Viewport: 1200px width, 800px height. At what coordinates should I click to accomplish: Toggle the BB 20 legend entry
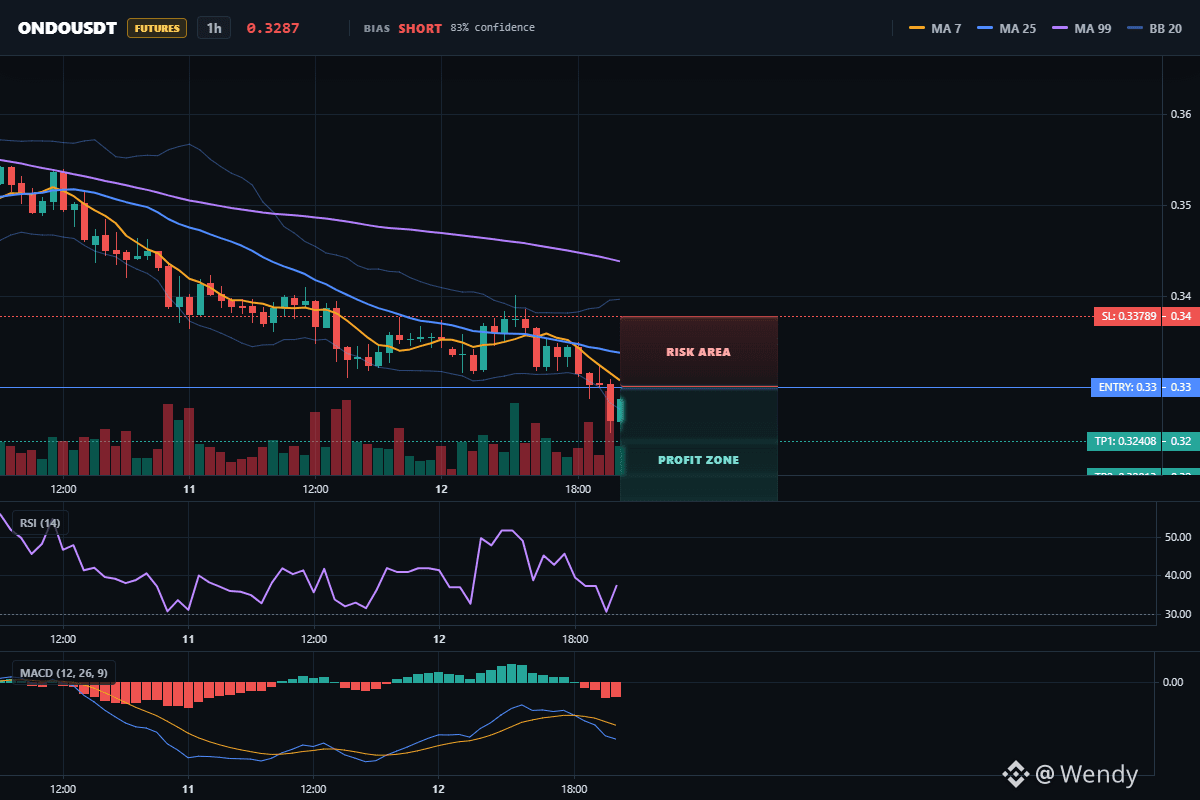(x=1153, y=28)
